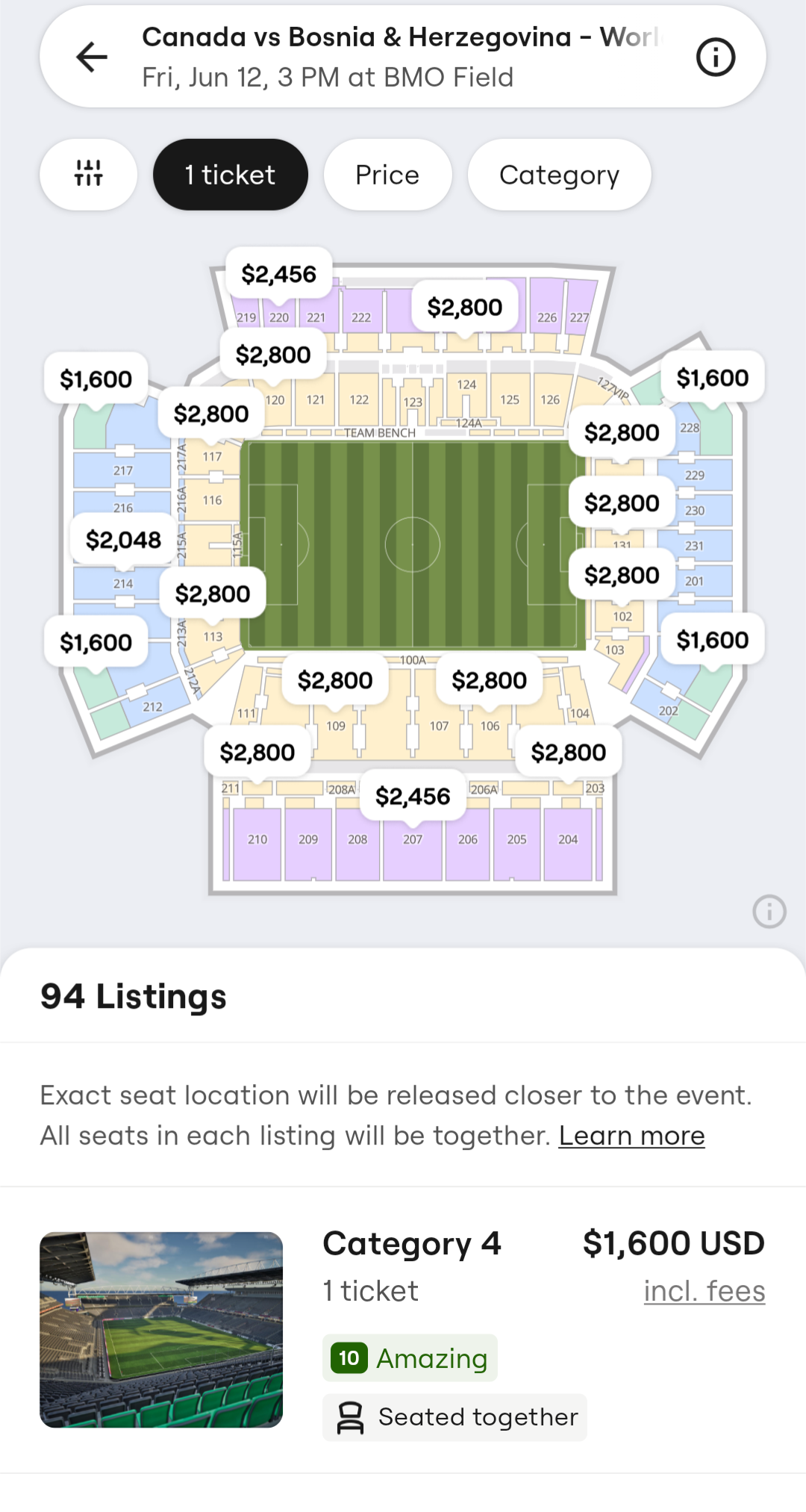Open the 1 ticket quantity selector
Screen dimensions: 806x1512
coord(230,174)
